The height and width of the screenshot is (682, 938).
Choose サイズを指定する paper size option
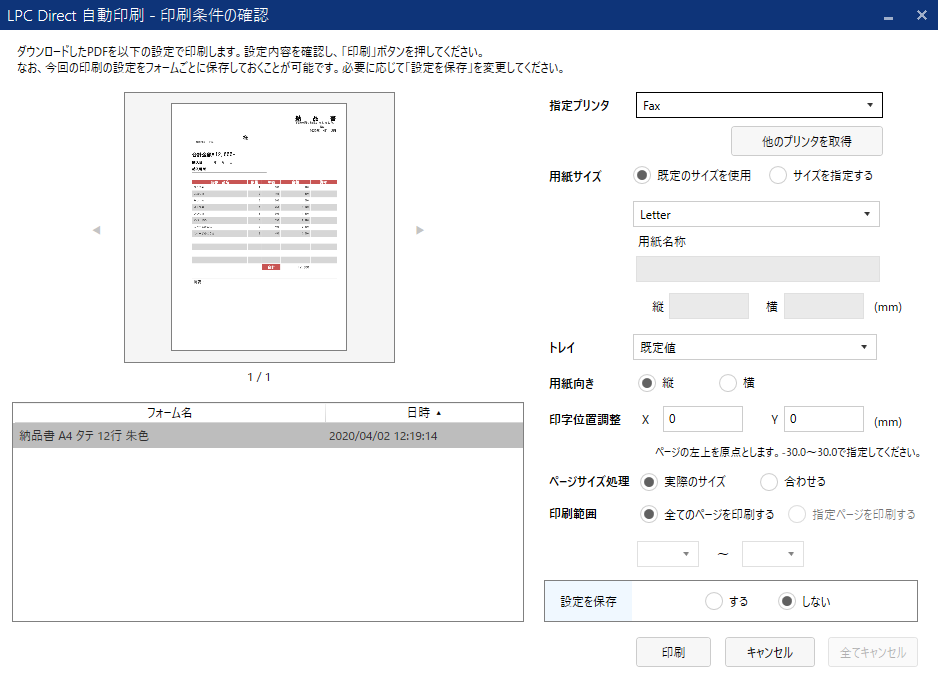coord(778,176)
